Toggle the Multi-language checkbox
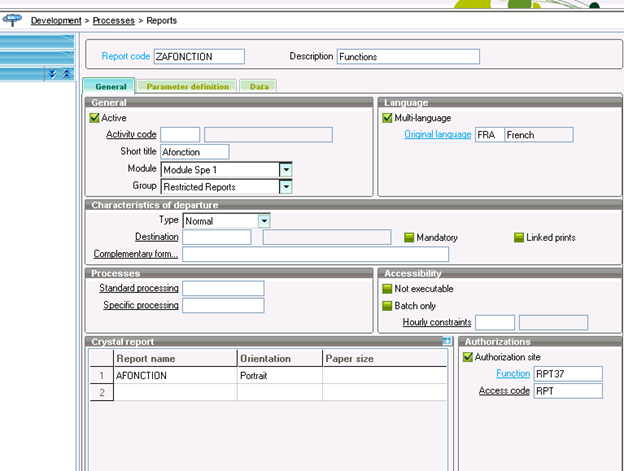This screenshot has height=471, width=624. 388,118
